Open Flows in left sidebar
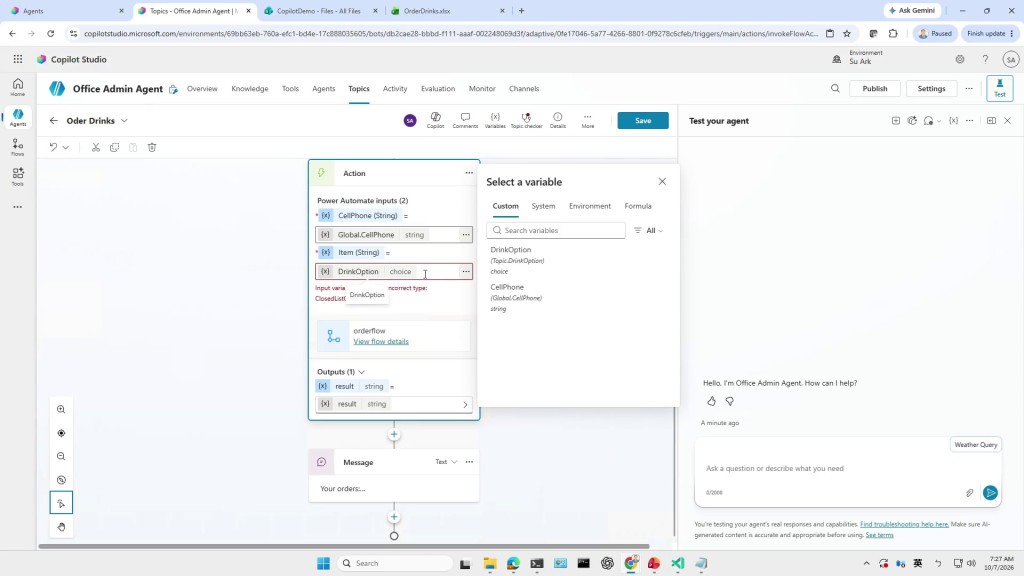The width and height of the screenshot is (1024, 576). click(x=18, y=147)
